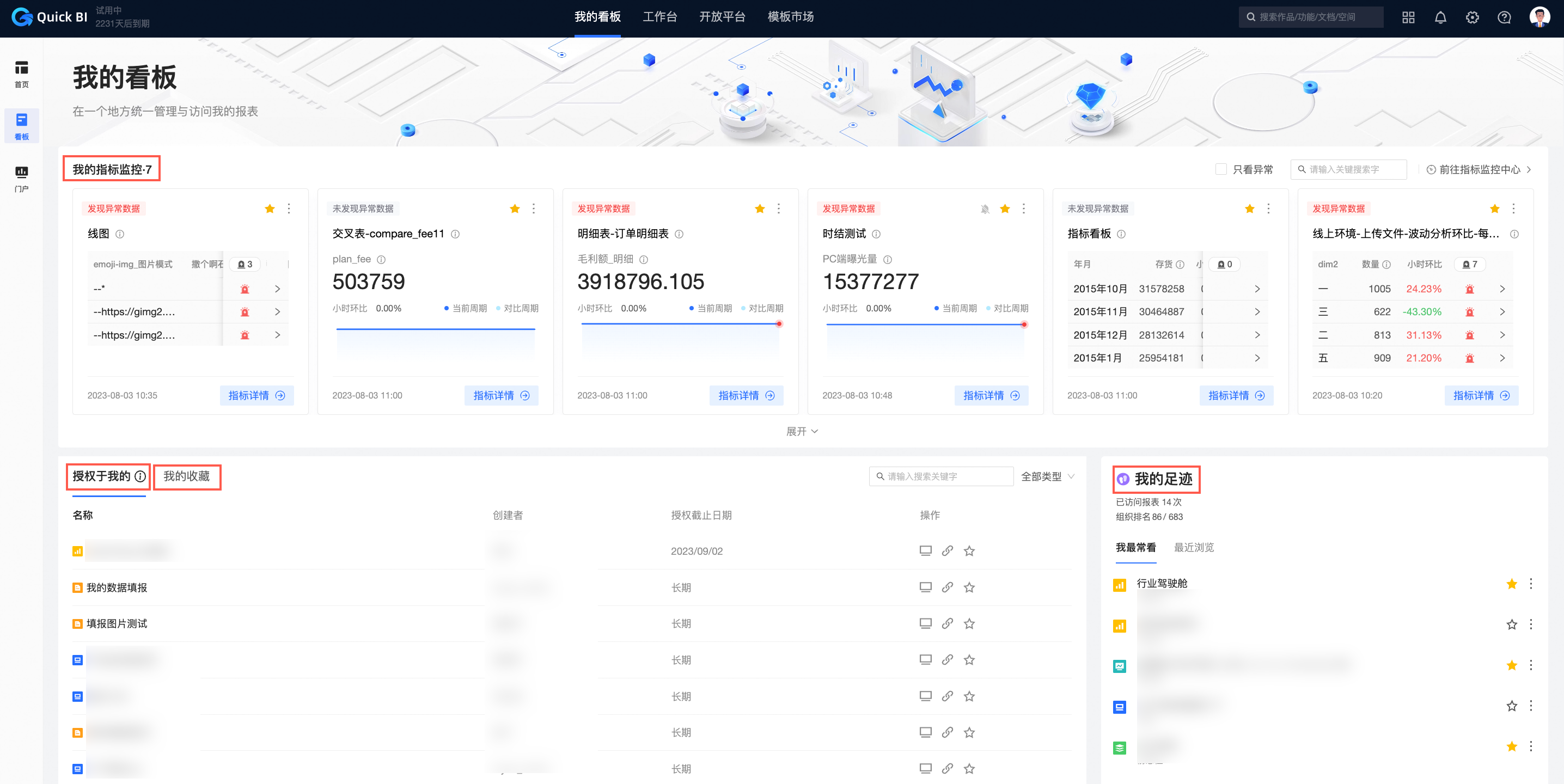
Task: Expand the 2015年10月 row chevron
Action: pos(1257,289)
